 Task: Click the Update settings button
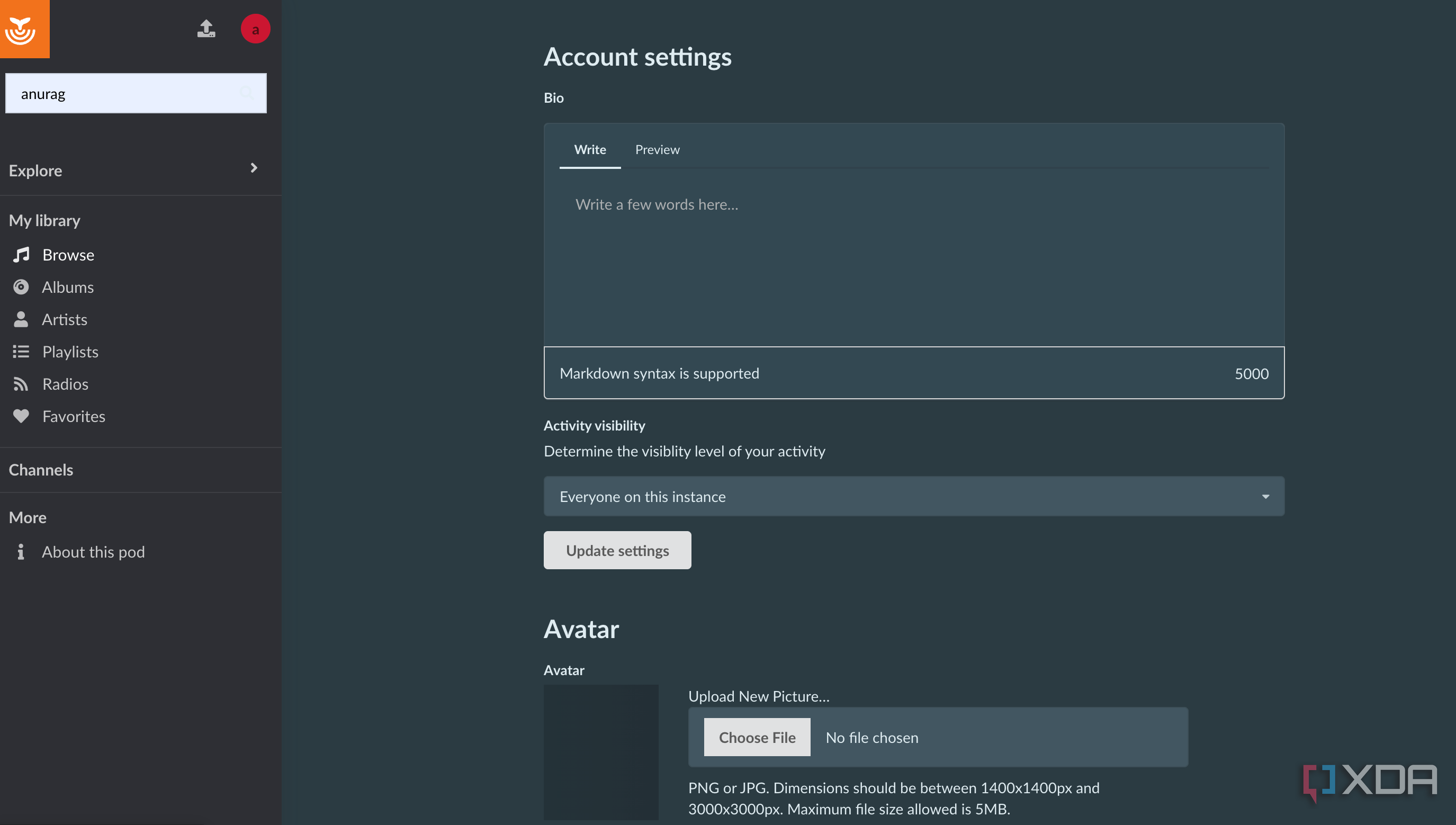click(617, 550)
